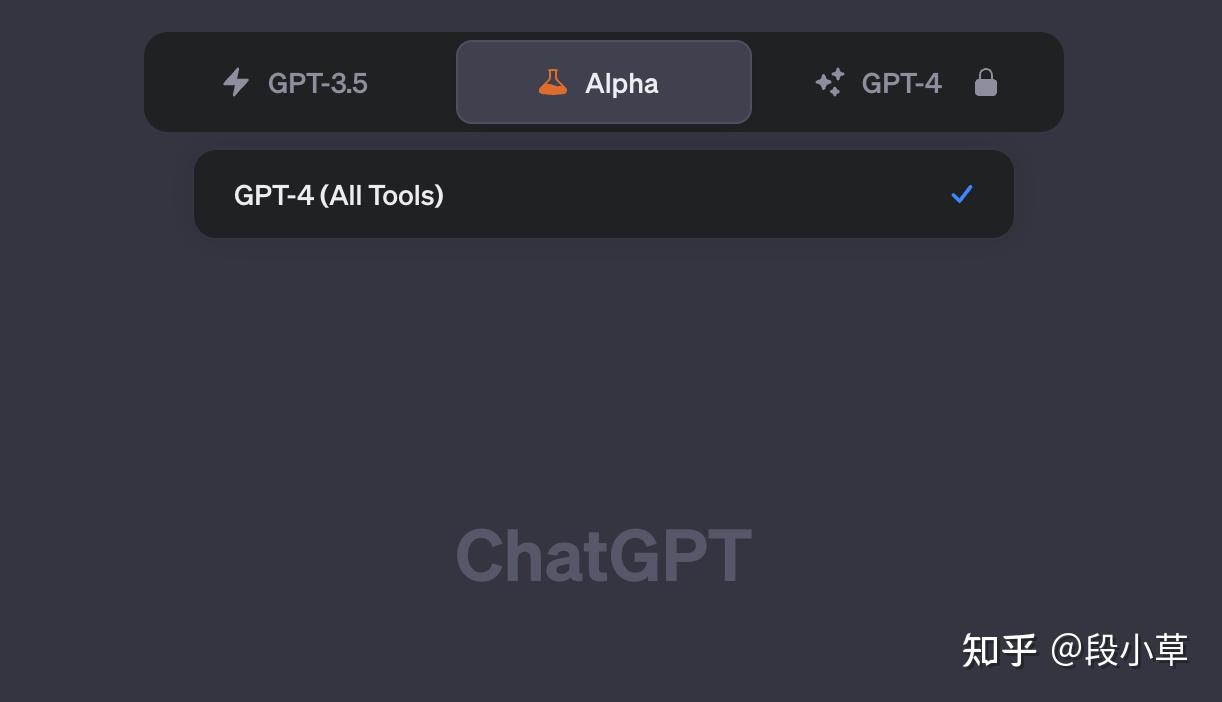Select the orange beaker icon on Alpha

coord(551,83)
